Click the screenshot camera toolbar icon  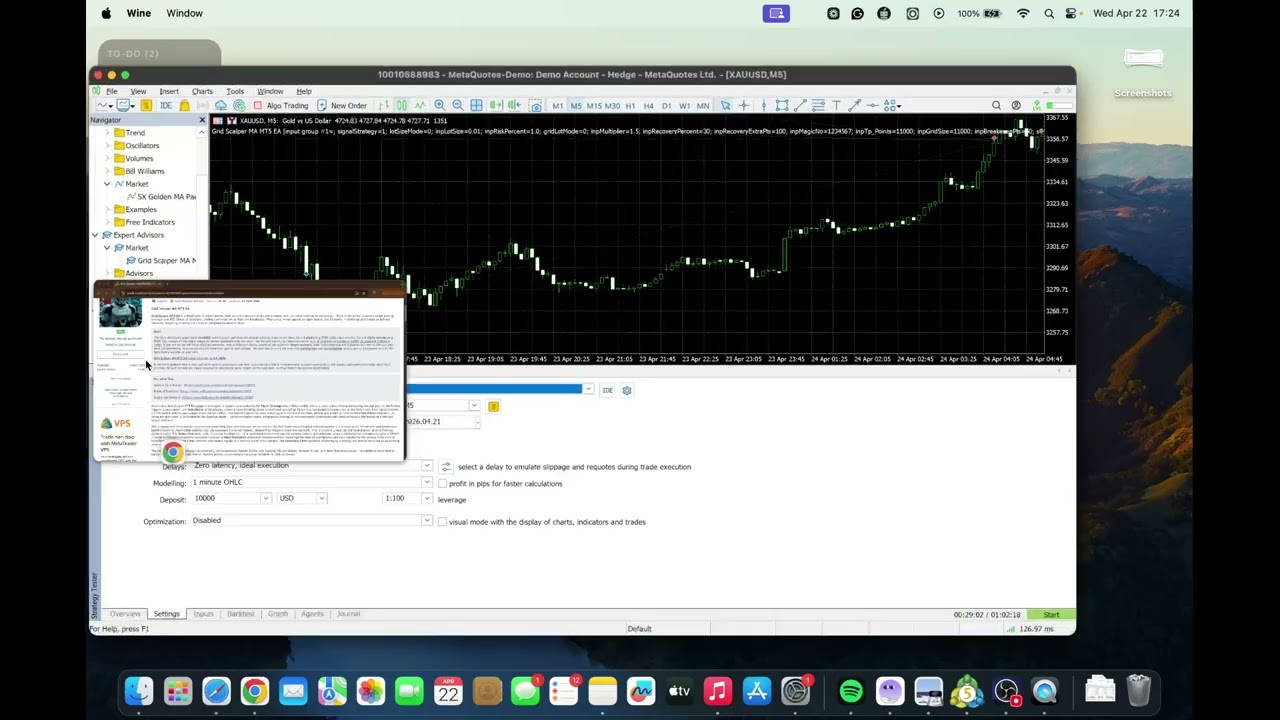(535, 105)
